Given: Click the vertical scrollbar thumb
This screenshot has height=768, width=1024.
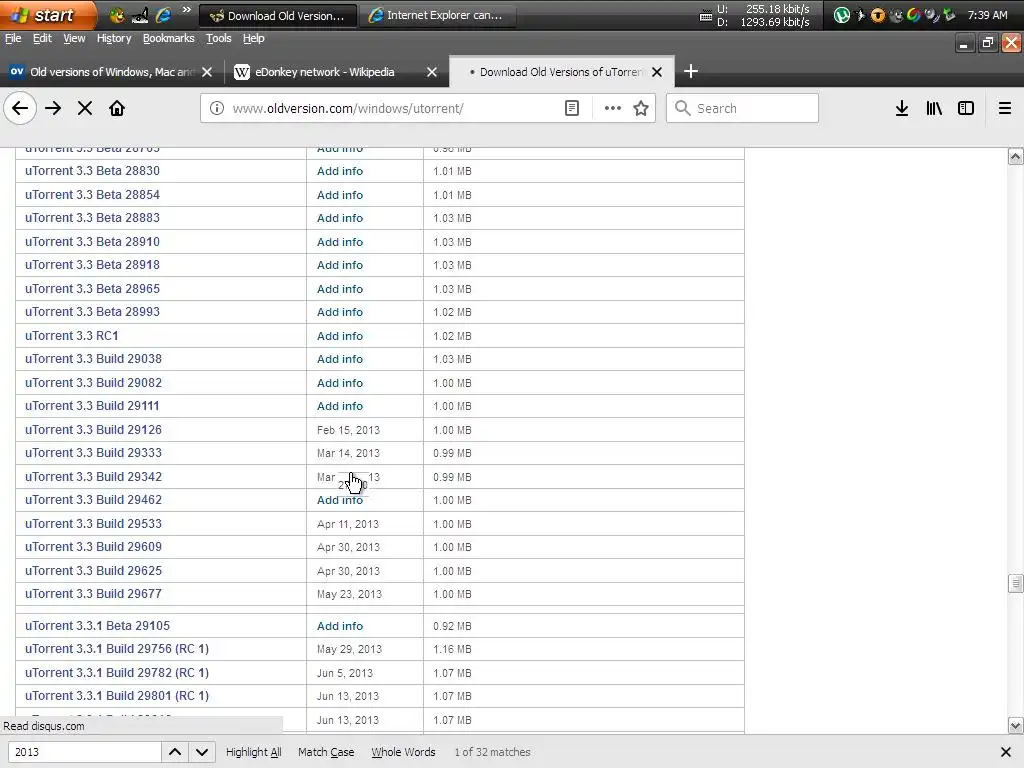Looking at the screenshot, I should [x=1015, y=583].
